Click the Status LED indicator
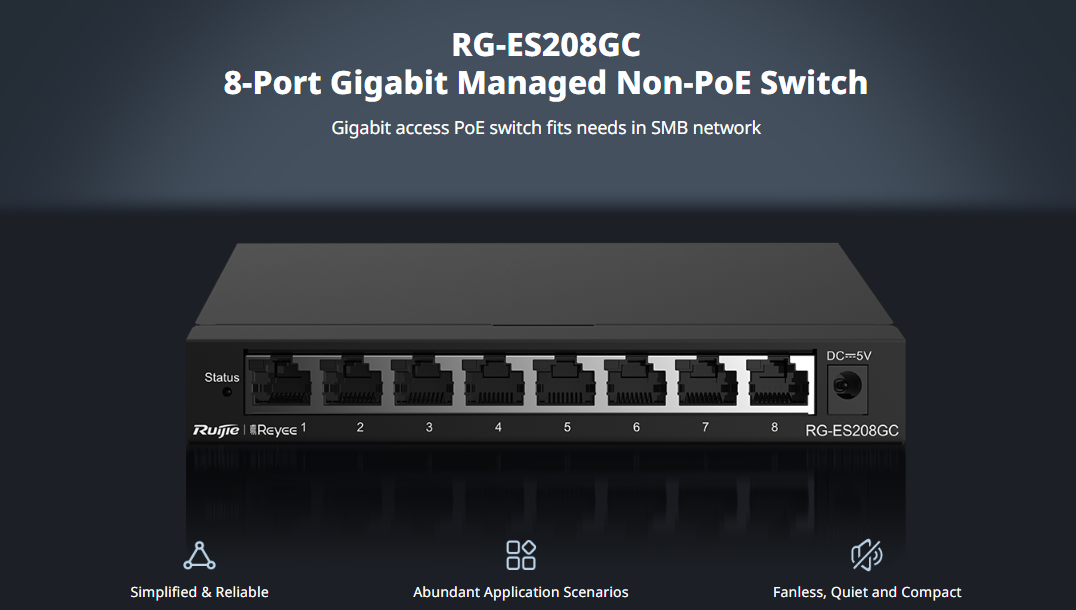1076x610 pixels. pos(227,392)
